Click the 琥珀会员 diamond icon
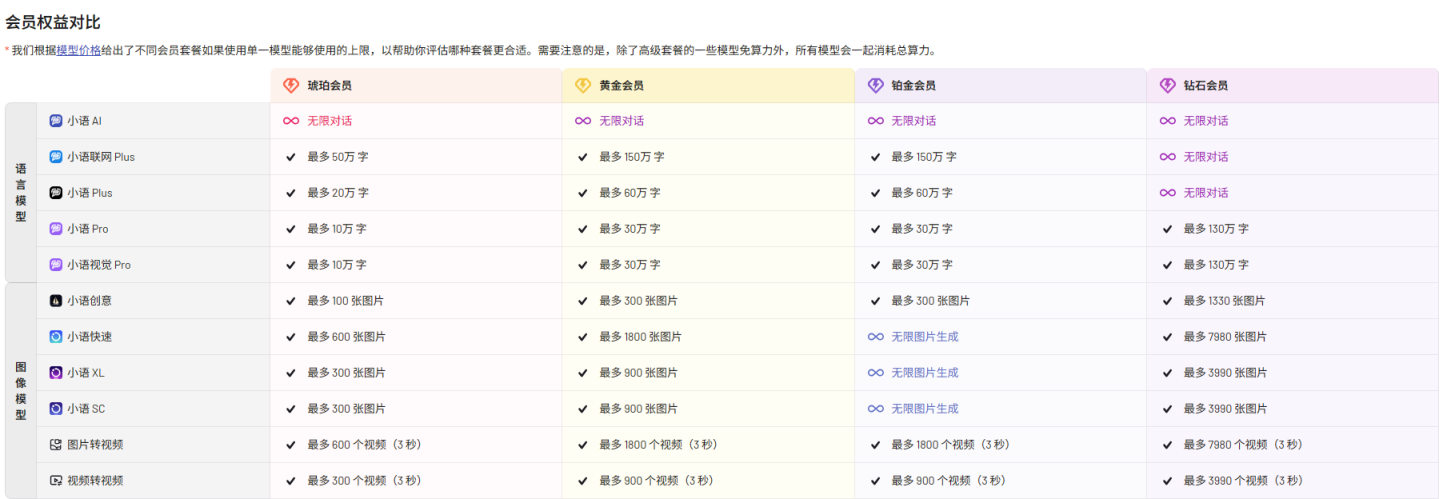The height and width of the screenshot is (499, 1443). 291,86
